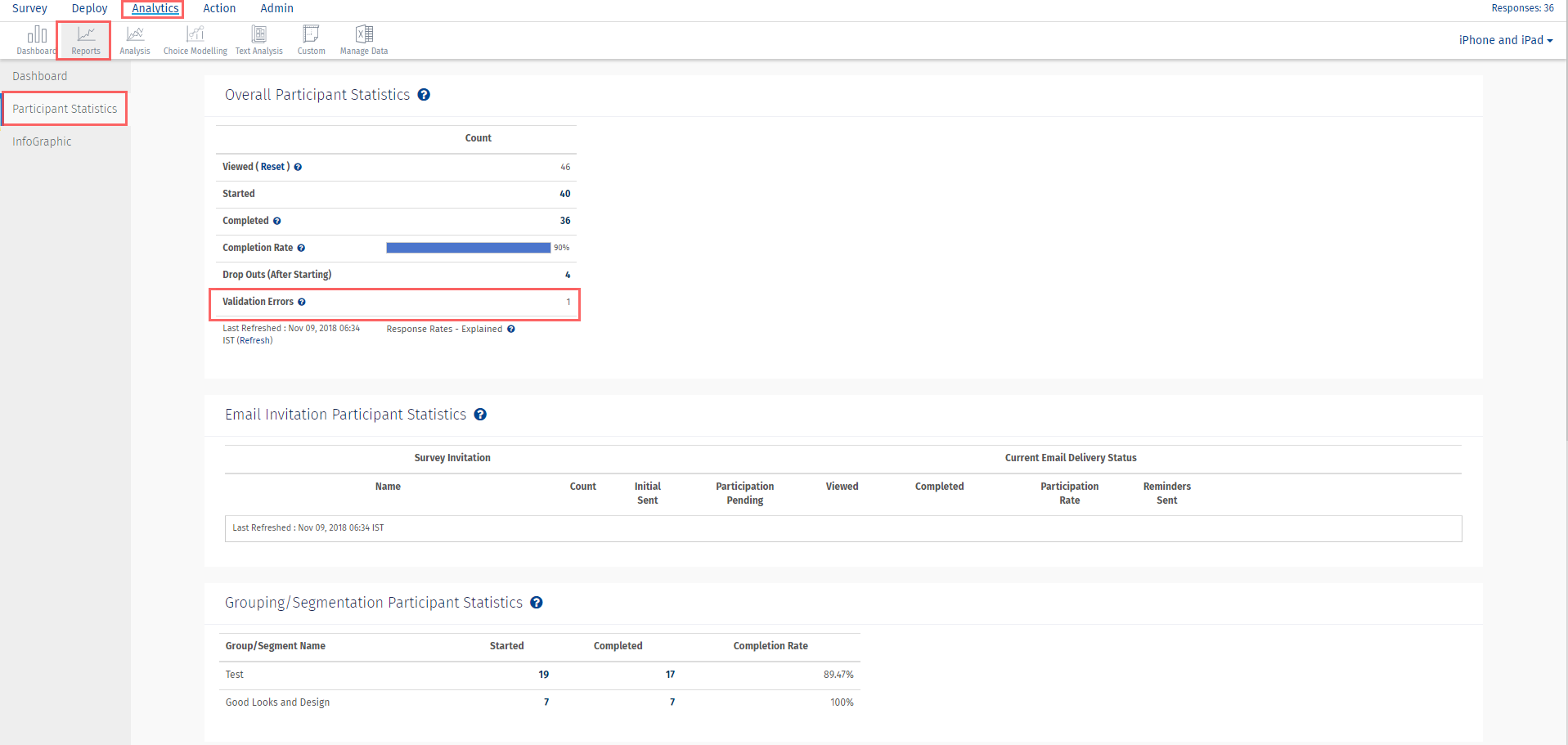Click the Refresh link under Last Refreshed
The height and width of the screenshot is (745, 1568).
pos(254,341)
